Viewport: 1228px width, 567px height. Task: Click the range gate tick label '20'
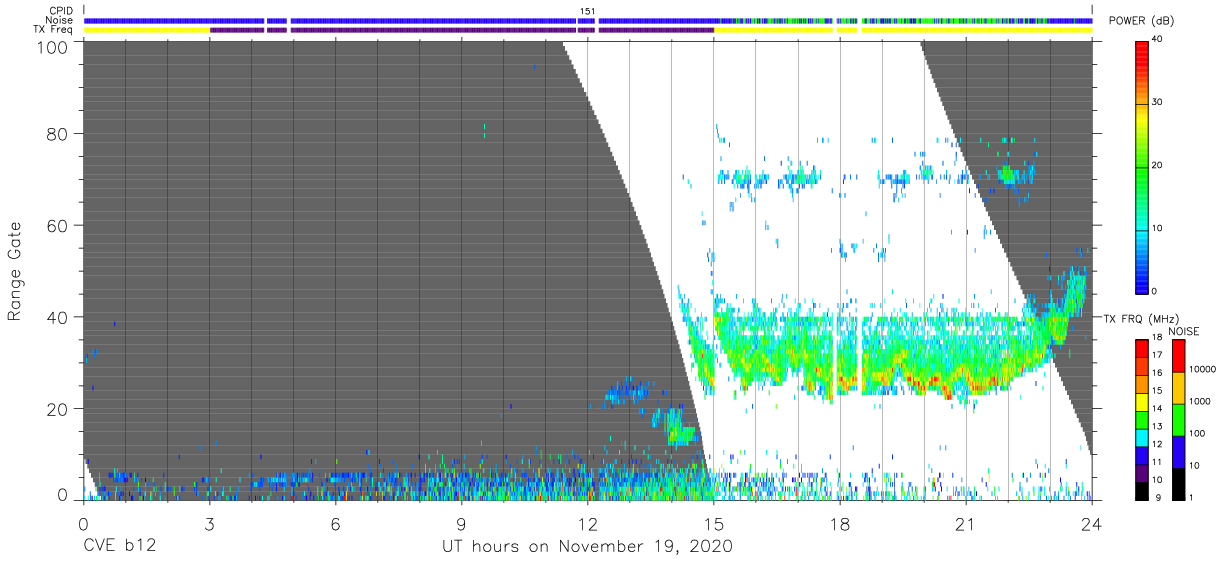[58, 410]
